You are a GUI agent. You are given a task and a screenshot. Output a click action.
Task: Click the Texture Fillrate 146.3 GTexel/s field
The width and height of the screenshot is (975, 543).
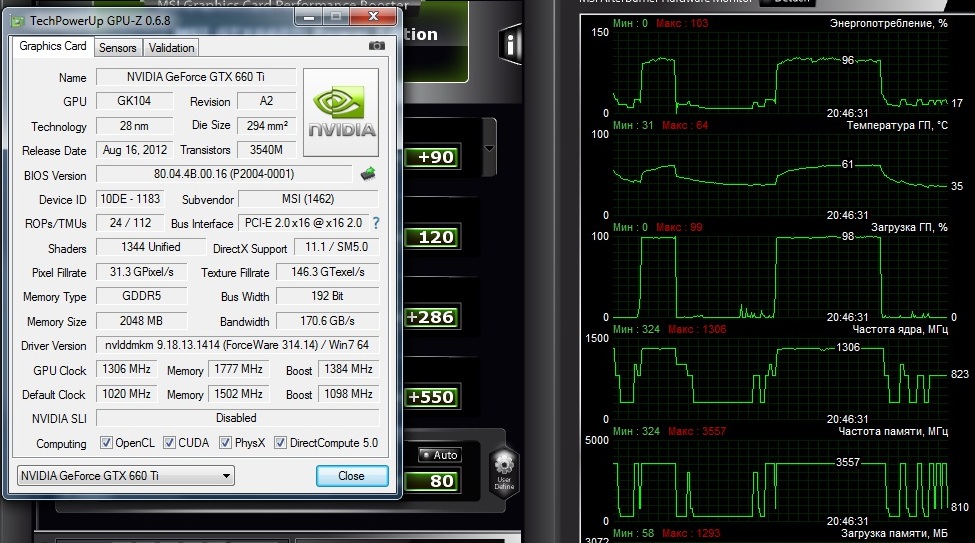pyautogui.click(x=327, y=272)
